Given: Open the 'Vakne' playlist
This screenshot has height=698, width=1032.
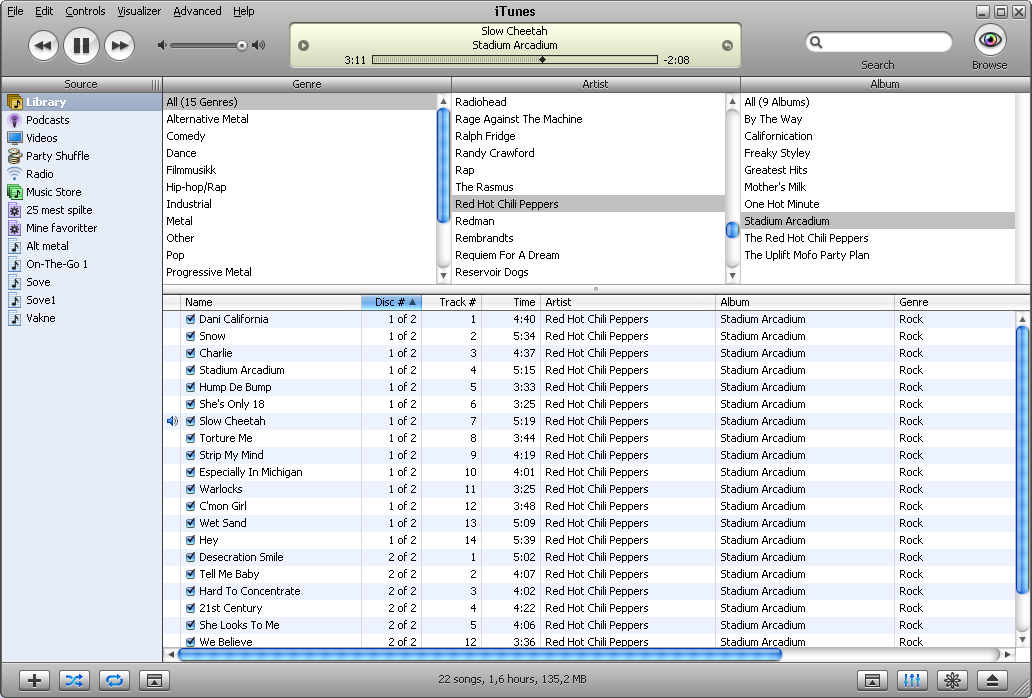Looking at the screenshot, I should pyautogui.click(x=82, y=318).
